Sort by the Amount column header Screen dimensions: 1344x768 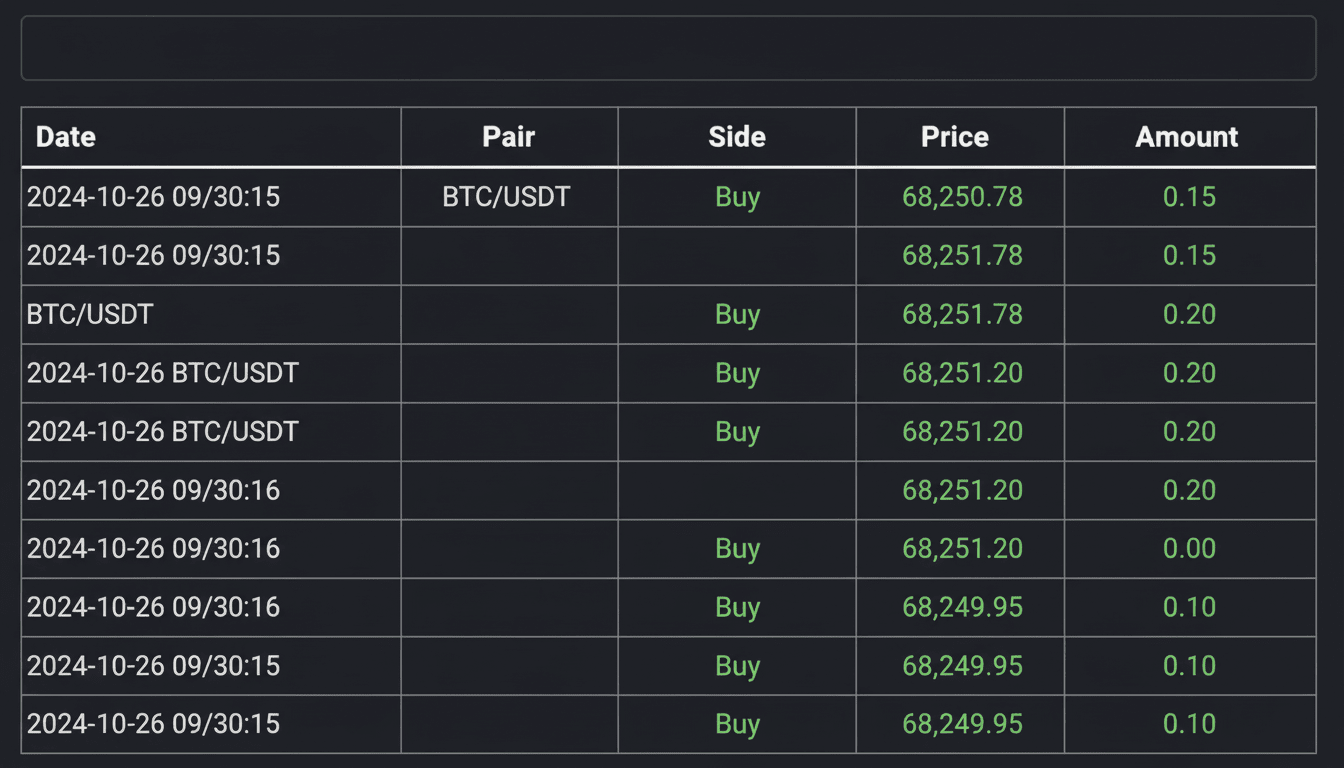coord(1187,137)
